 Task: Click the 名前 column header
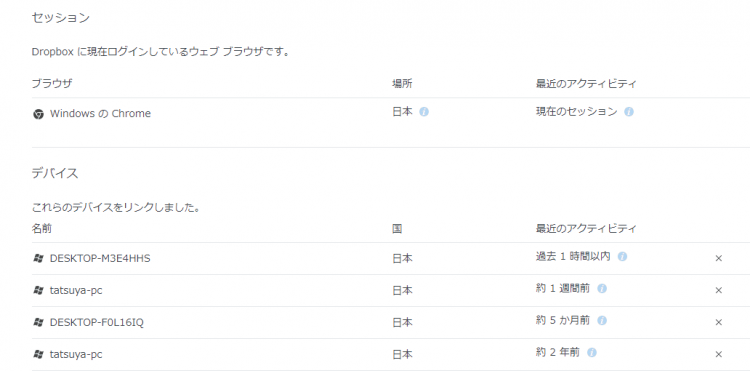pos(42,229)
